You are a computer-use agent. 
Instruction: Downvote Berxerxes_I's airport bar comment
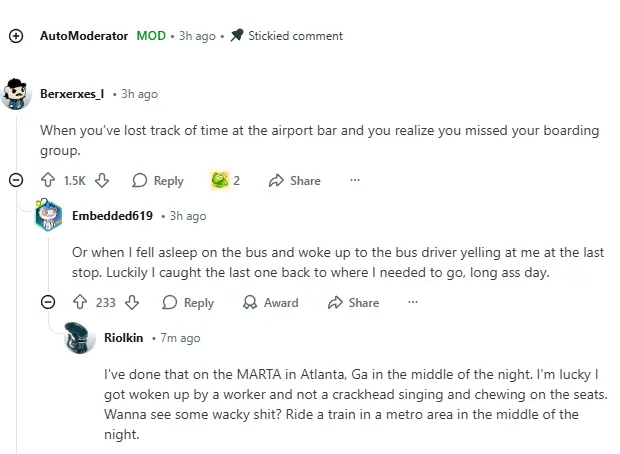click(x=101, y=181)
